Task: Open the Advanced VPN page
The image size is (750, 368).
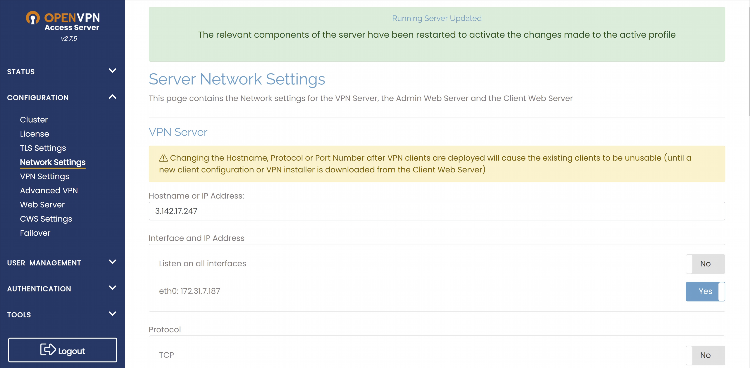Action: 49,190
